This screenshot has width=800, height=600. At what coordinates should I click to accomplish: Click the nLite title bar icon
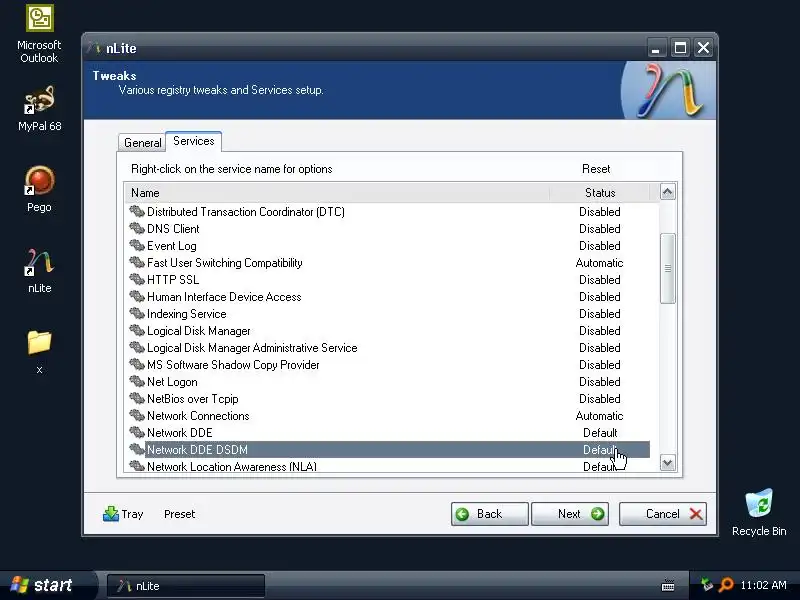pos(94,48)
